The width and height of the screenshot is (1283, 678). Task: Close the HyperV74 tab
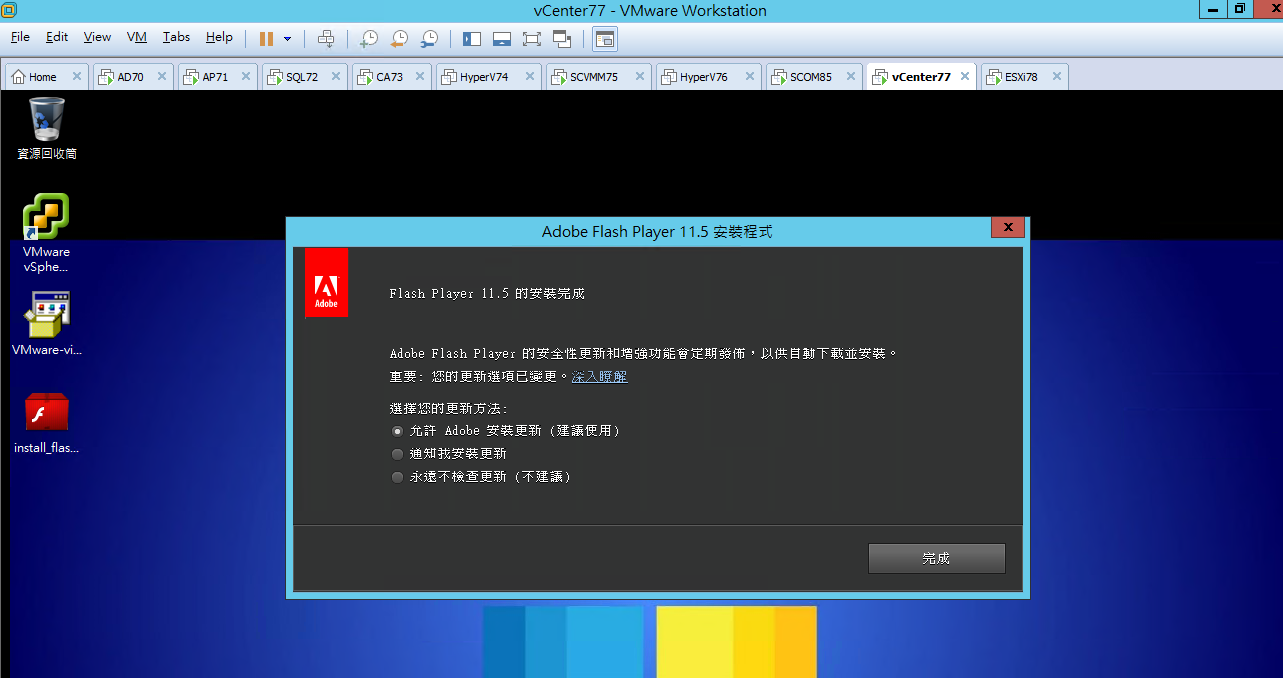530,77
